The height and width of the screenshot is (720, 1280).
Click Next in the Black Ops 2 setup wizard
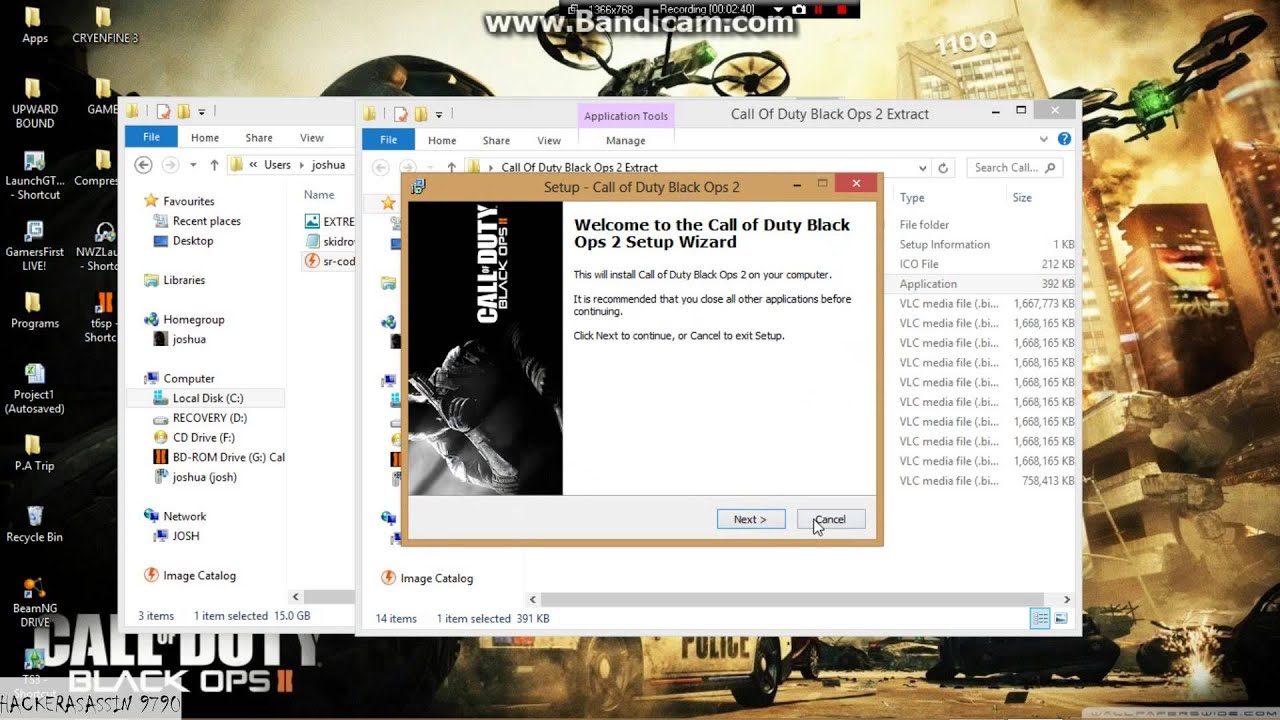point(751,519)
